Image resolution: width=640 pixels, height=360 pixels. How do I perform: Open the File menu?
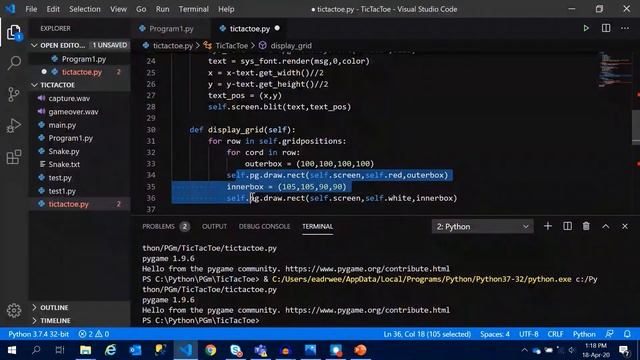31,9
